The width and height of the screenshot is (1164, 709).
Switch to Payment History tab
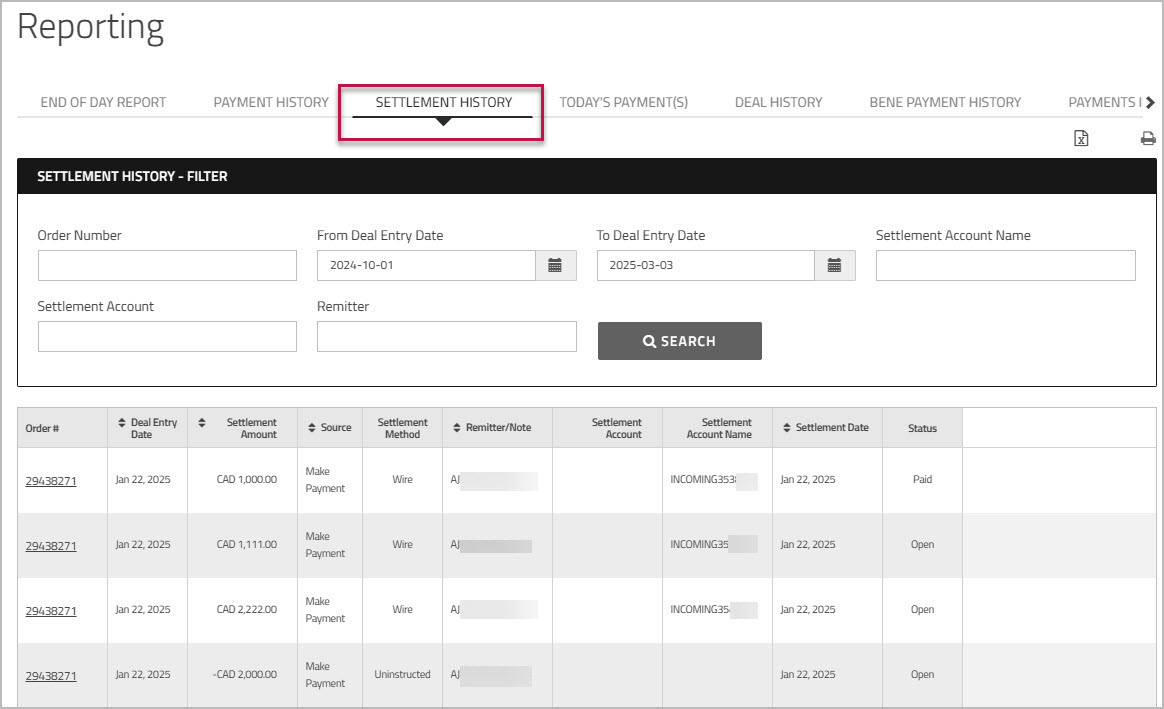(271, 102)
